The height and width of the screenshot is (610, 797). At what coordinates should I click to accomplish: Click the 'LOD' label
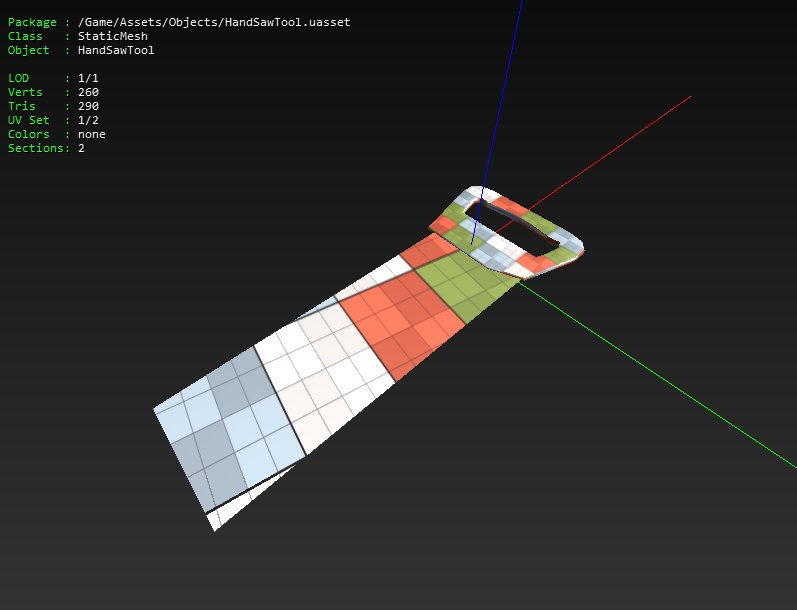(18, 78)
